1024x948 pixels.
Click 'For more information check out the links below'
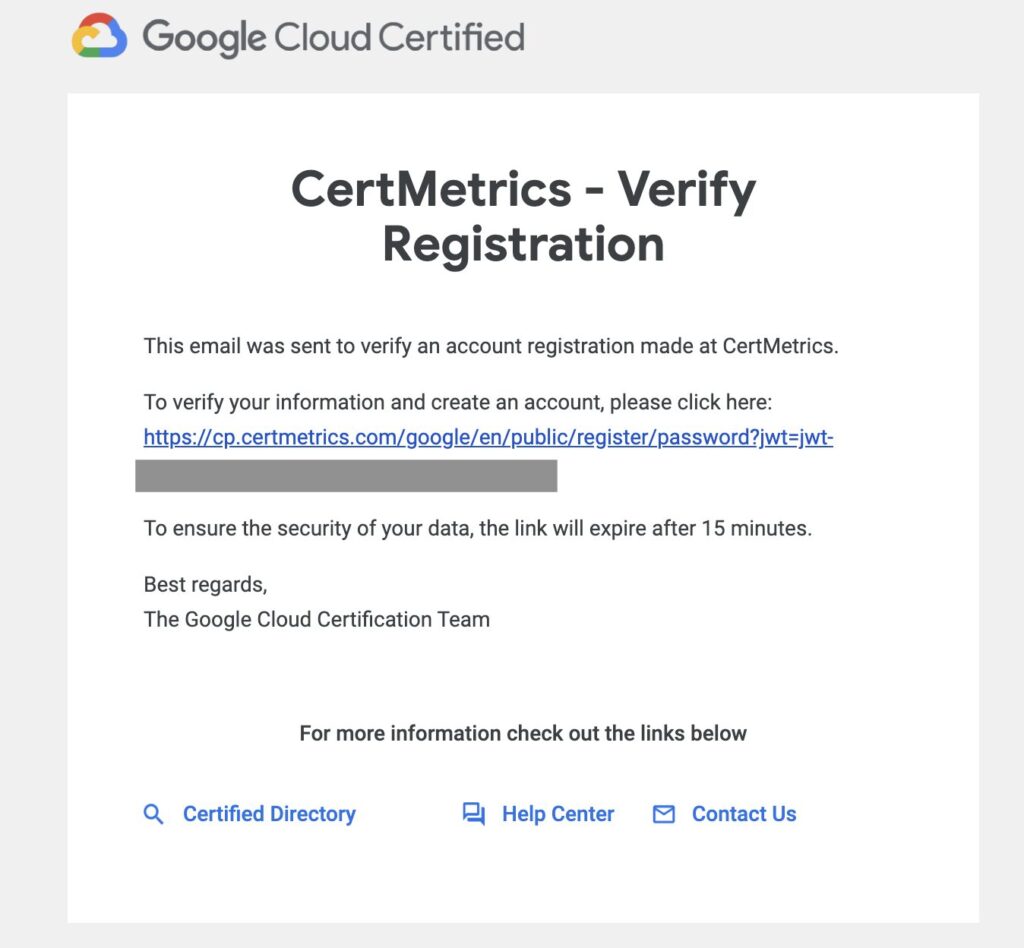point(523,733)
